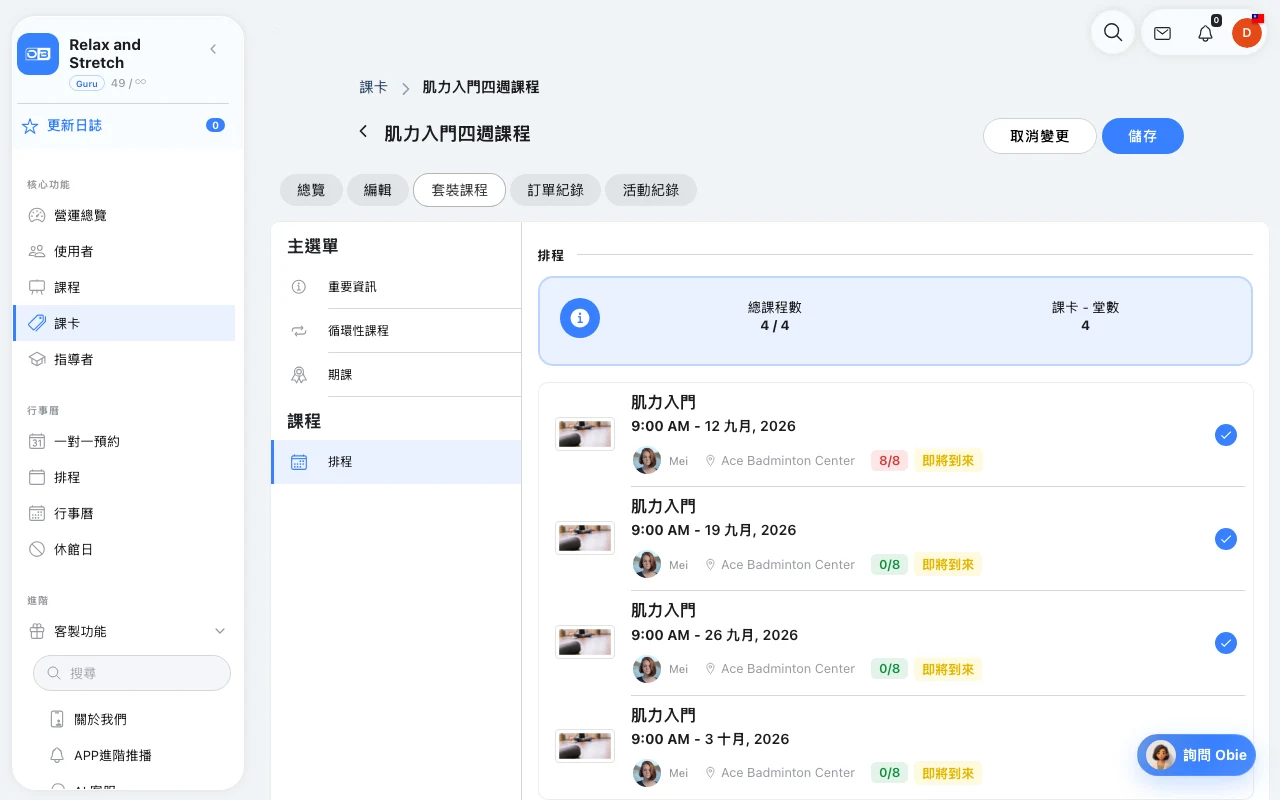Go back using arrow beside 肌力入門四週課程
The image size is (1280, 800).
tap(363, 131)
